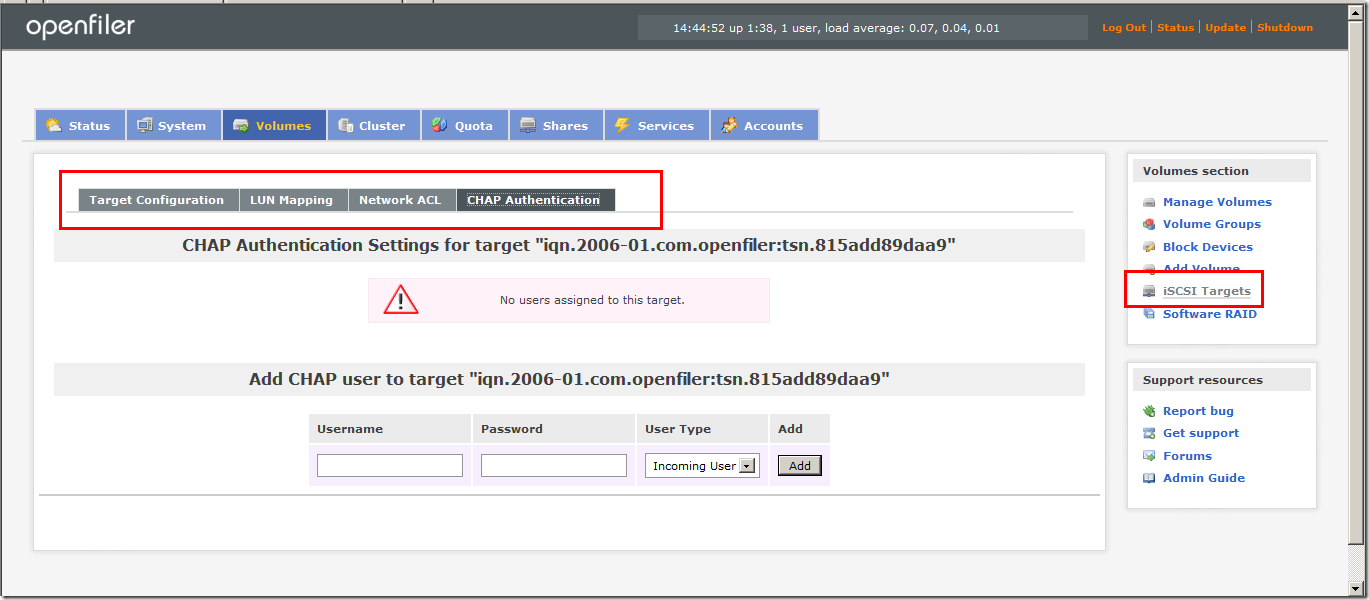Click the Add button for CHAP user
The image size is (1369, 600).
pos(798,464)
